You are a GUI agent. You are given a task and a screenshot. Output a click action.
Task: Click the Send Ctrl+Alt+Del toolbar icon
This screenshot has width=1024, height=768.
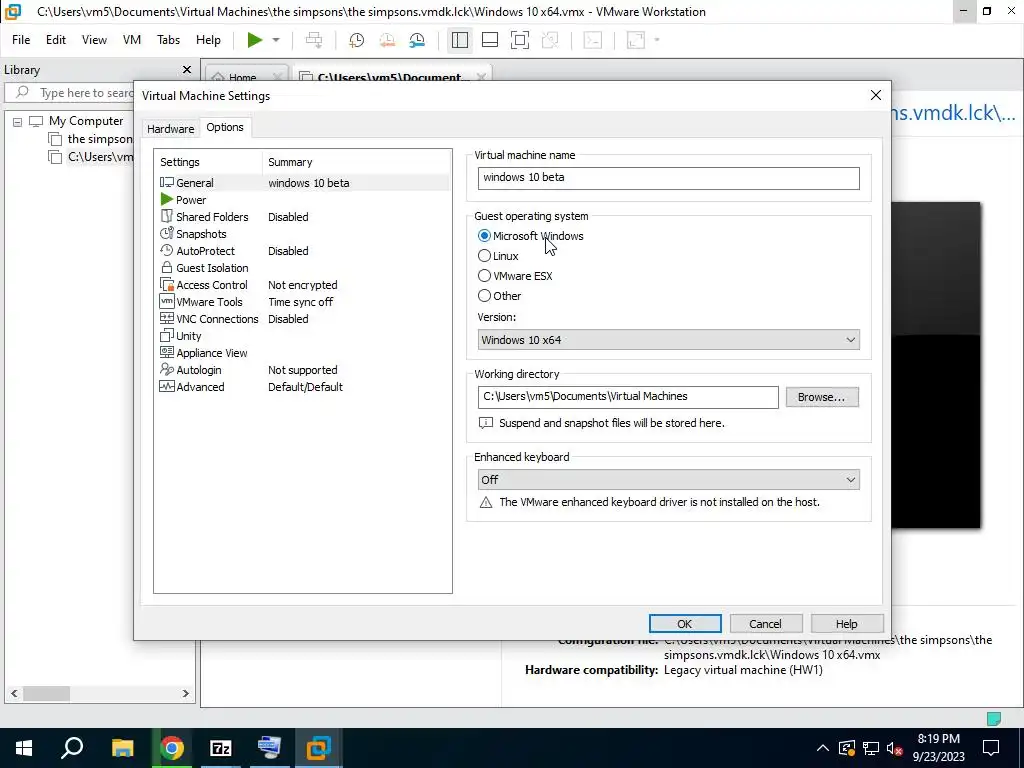point(314,40)
